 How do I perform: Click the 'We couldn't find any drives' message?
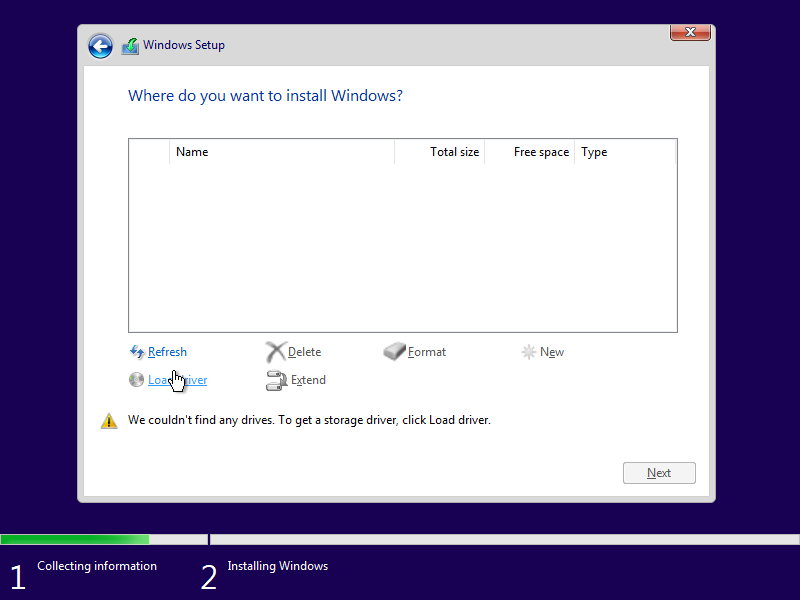[x=309, y=420]
